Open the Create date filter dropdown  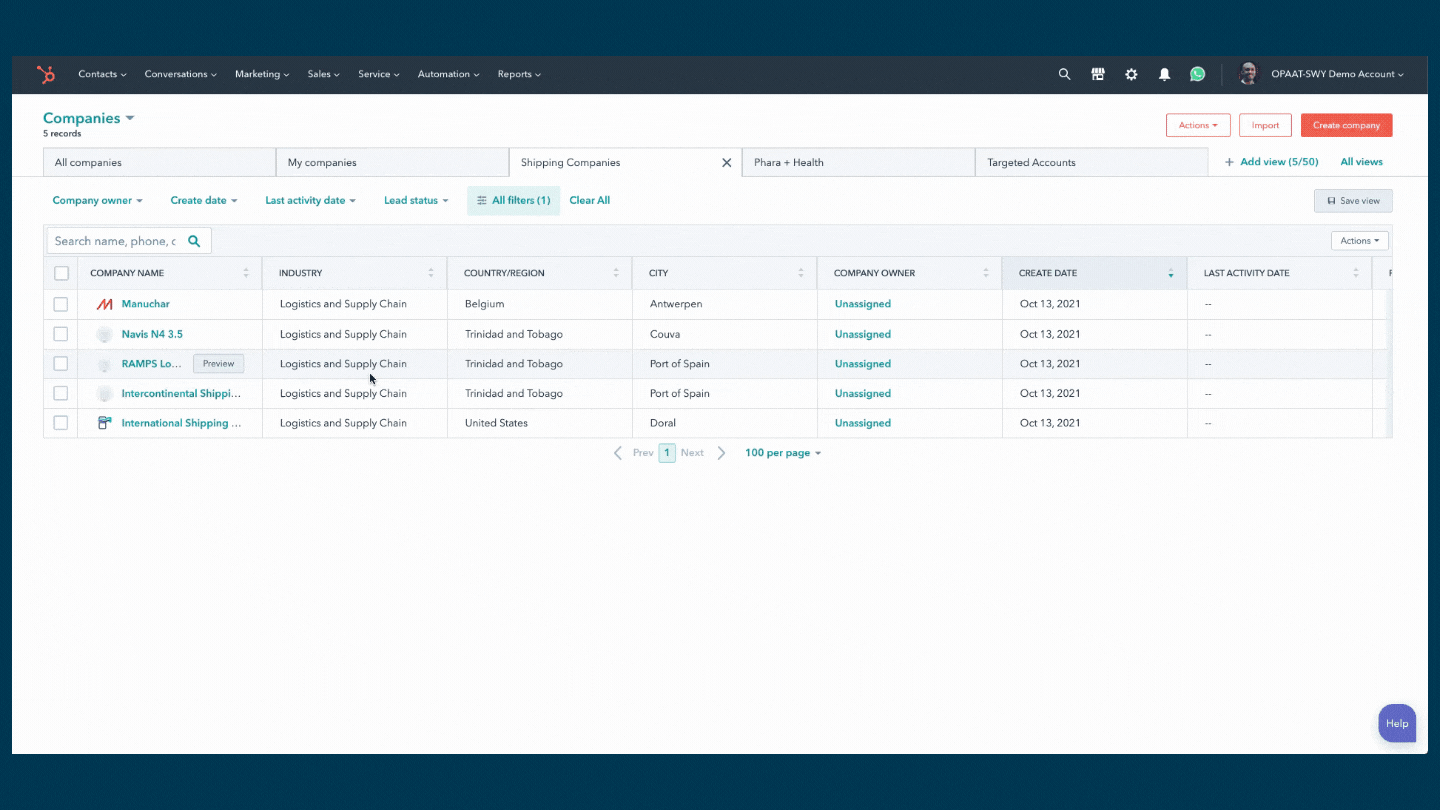pos(204,200)
